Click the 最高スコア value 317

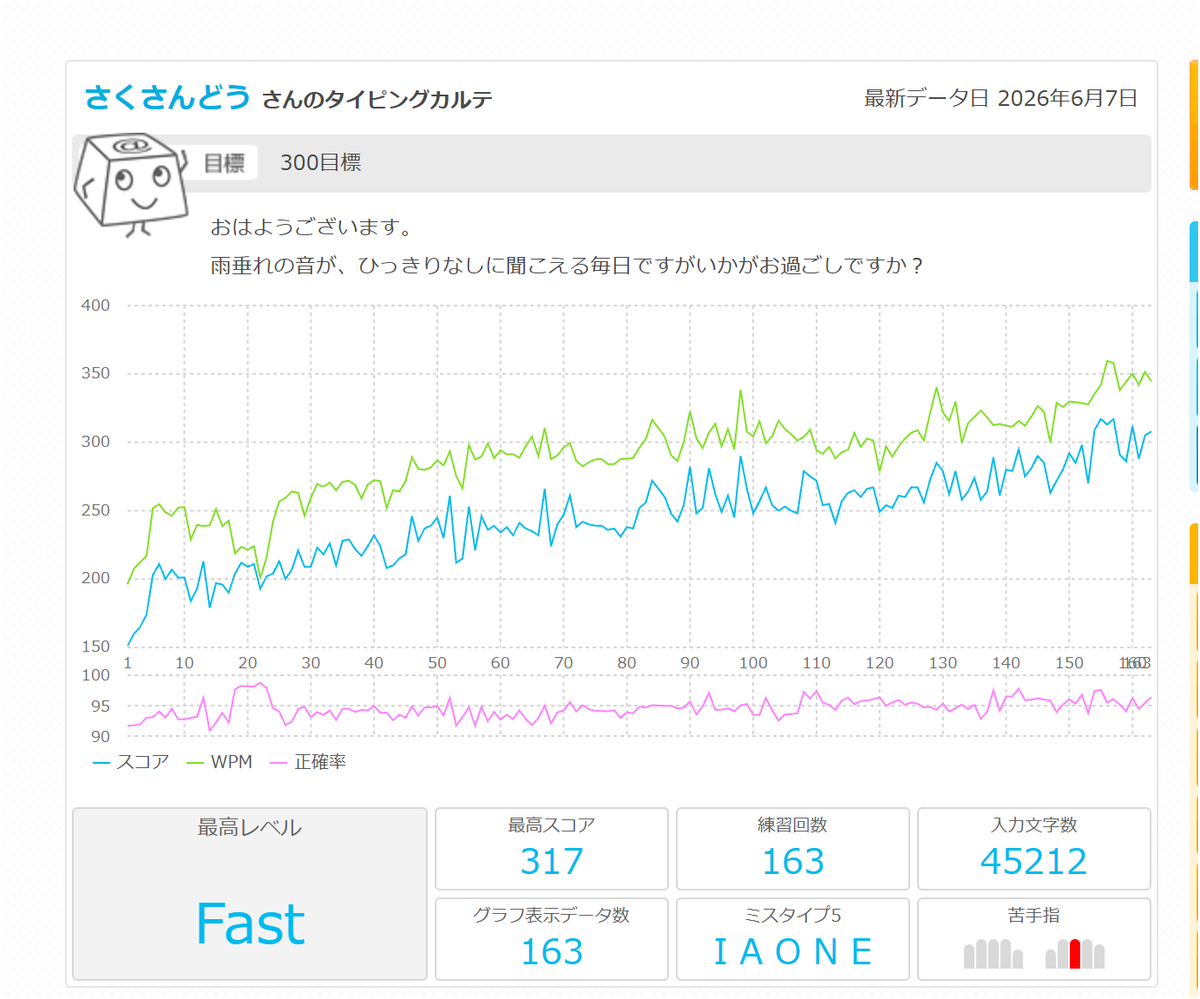click(552, 861)
